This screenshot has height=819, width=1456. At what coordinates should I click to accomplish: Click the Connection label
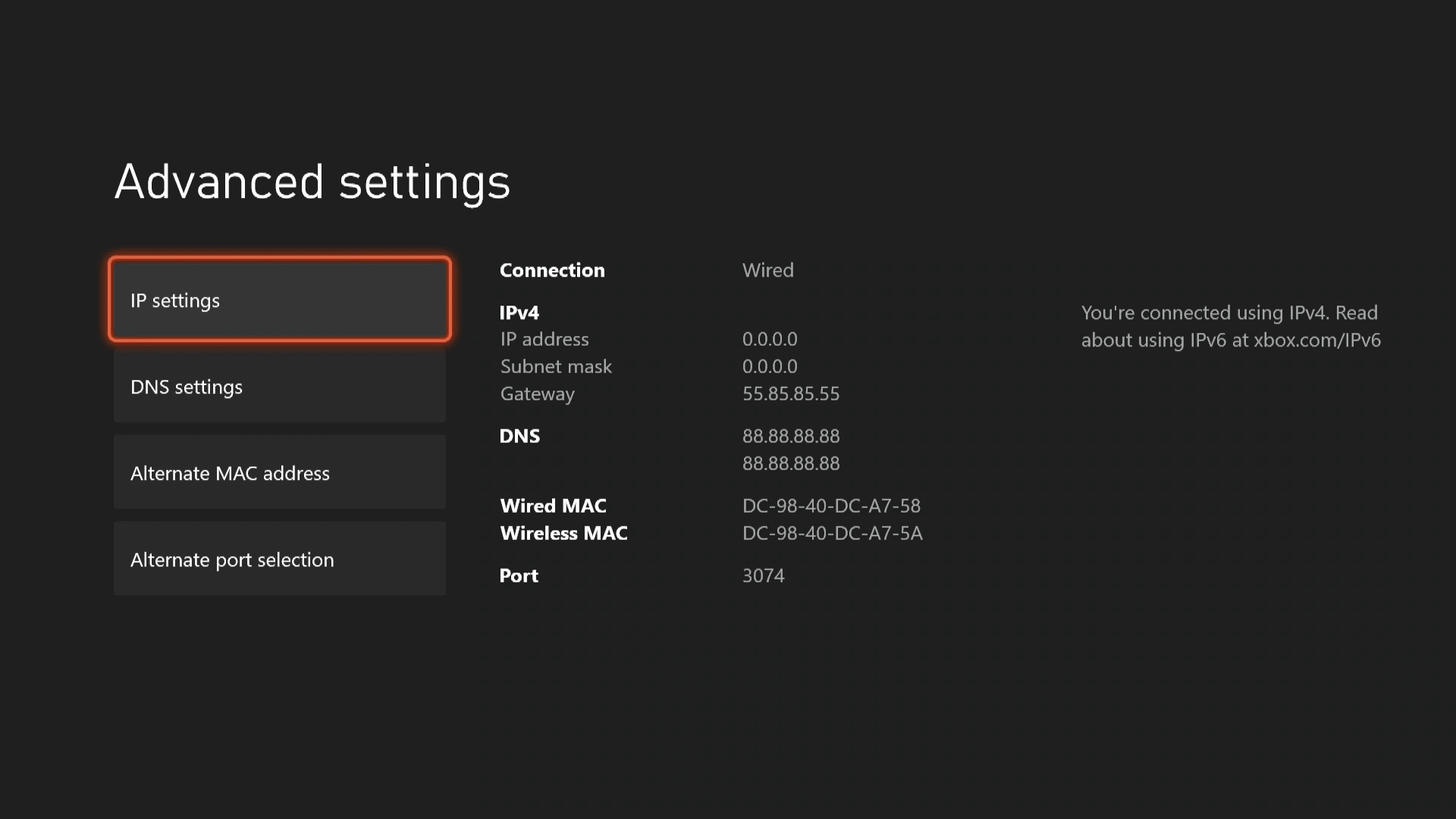tap(552, 271)
